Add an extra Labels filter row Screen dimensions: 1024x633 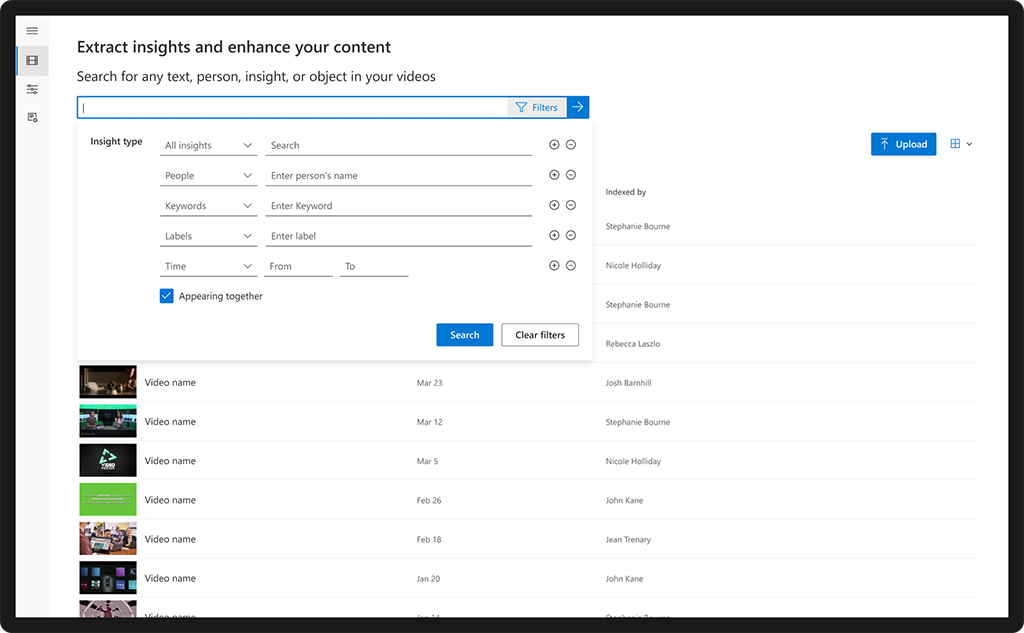(x=554, y=235)
